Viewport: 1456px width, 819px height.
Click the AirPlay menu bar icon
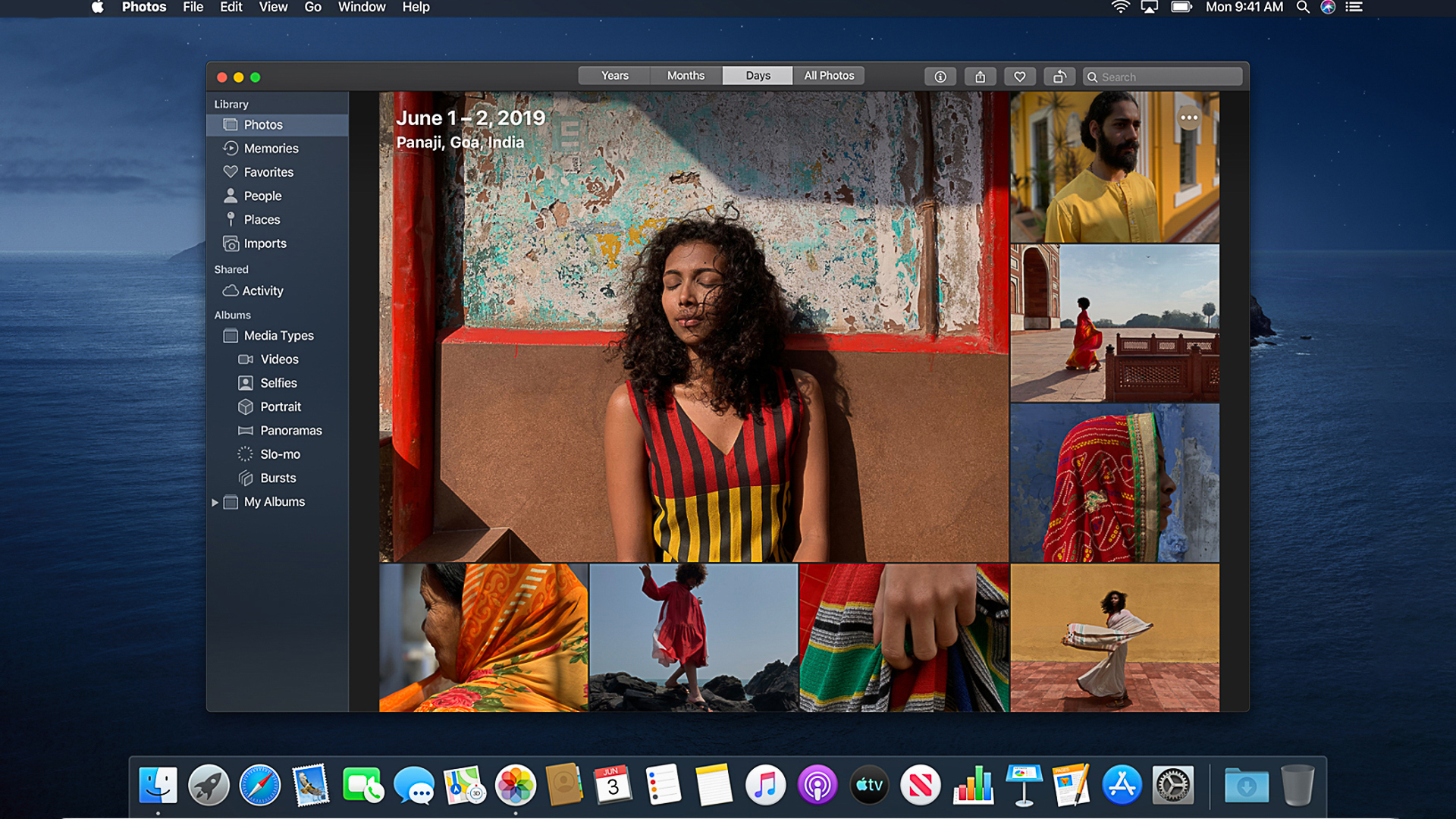tap(1150, 7)
